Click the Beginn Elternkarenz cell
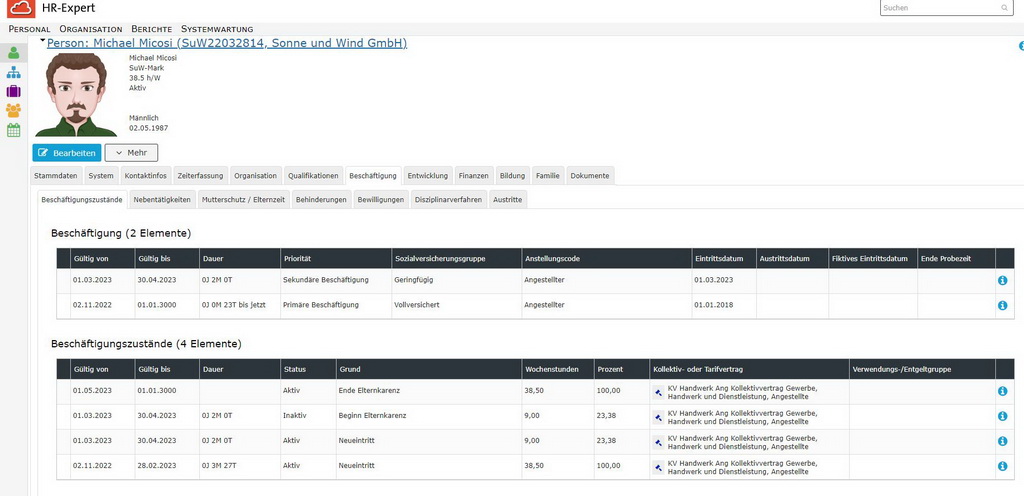The image size is (1024, 496). 429,416
